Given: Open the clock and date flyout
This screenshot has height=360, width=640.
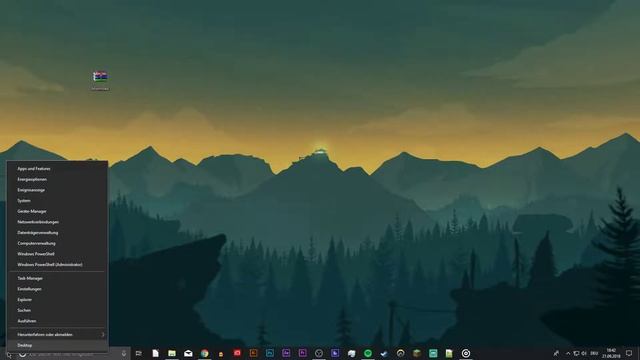Looking at the screenshot, I should pyautogui.click(x=611, y=353).
